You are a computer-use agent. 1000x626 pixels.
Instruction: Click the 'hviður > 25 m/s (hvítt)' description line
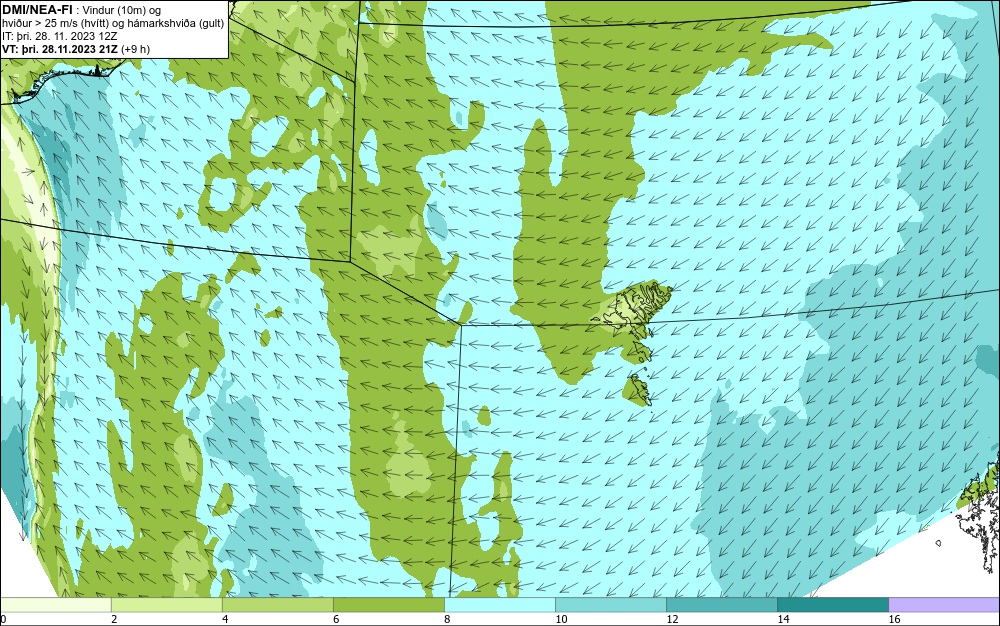pyautogui.click(x=113, y=23)
